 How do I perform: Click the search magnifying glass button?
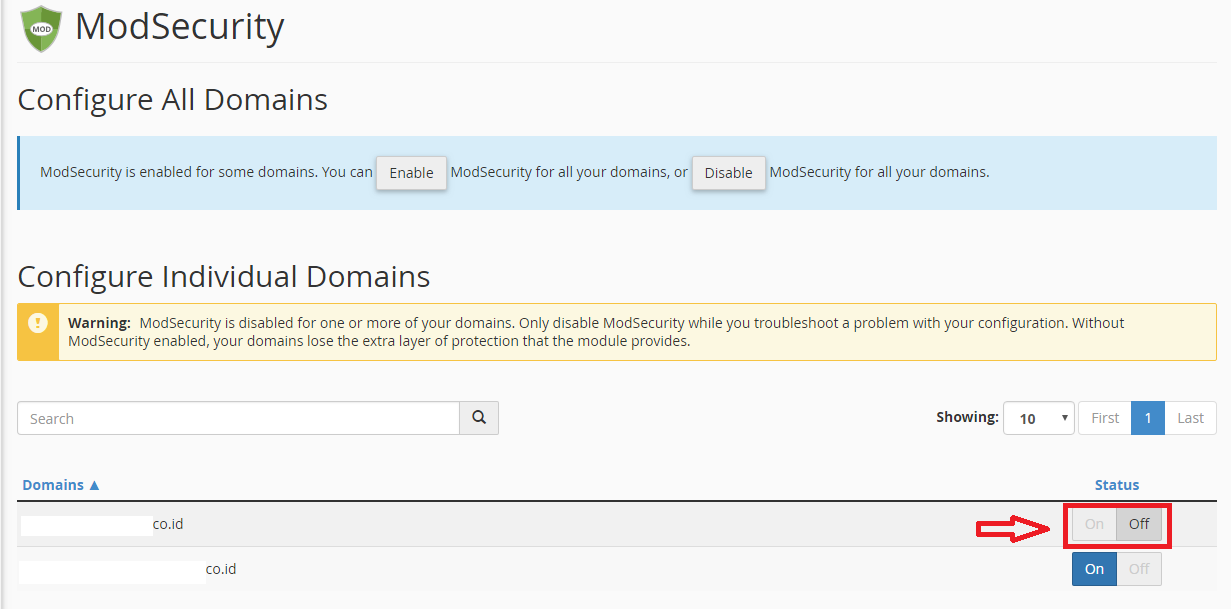[479, 418]
